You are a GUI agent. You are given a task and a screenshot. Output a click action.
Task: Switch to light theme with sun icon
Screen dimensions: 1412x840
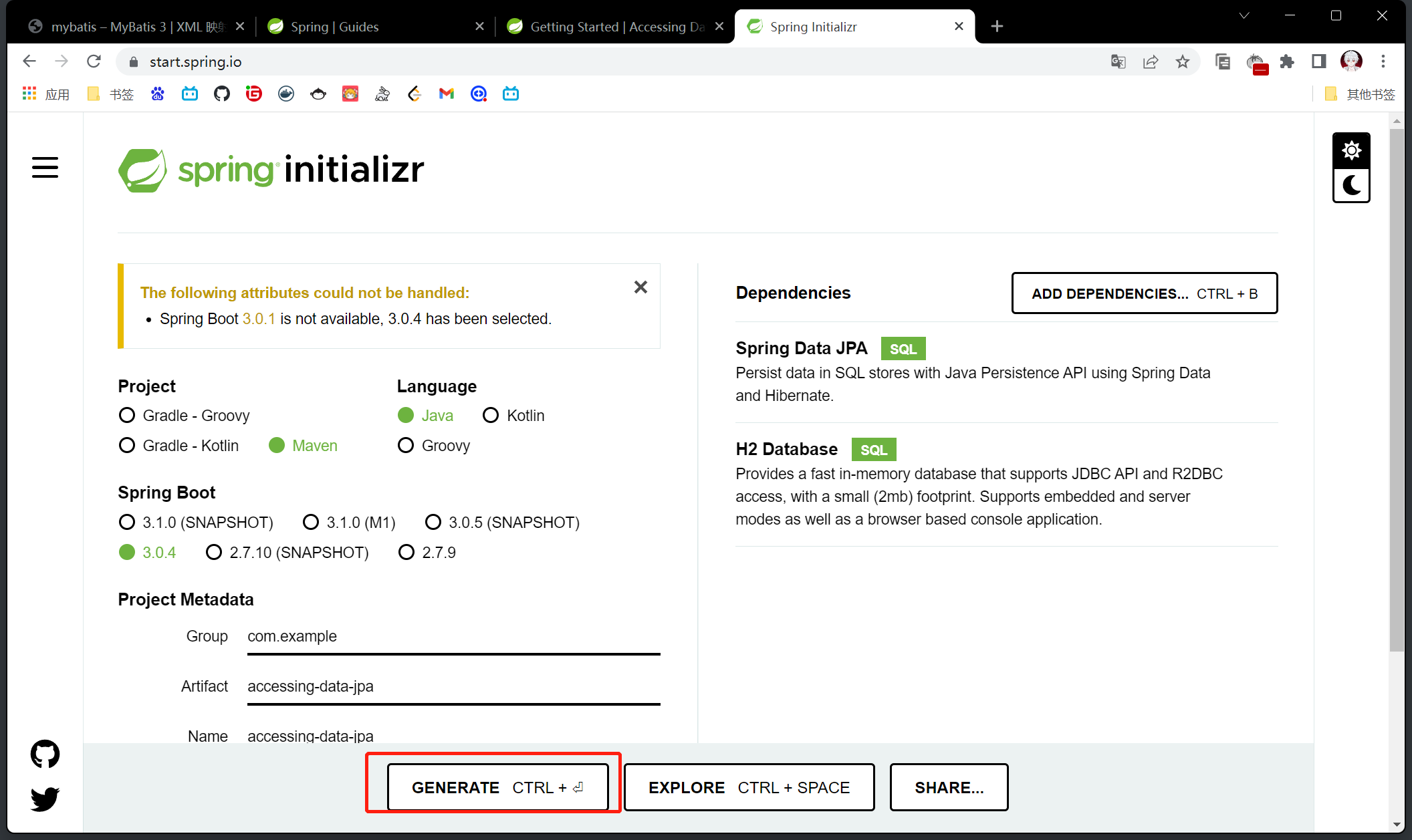pos(1351,150)
